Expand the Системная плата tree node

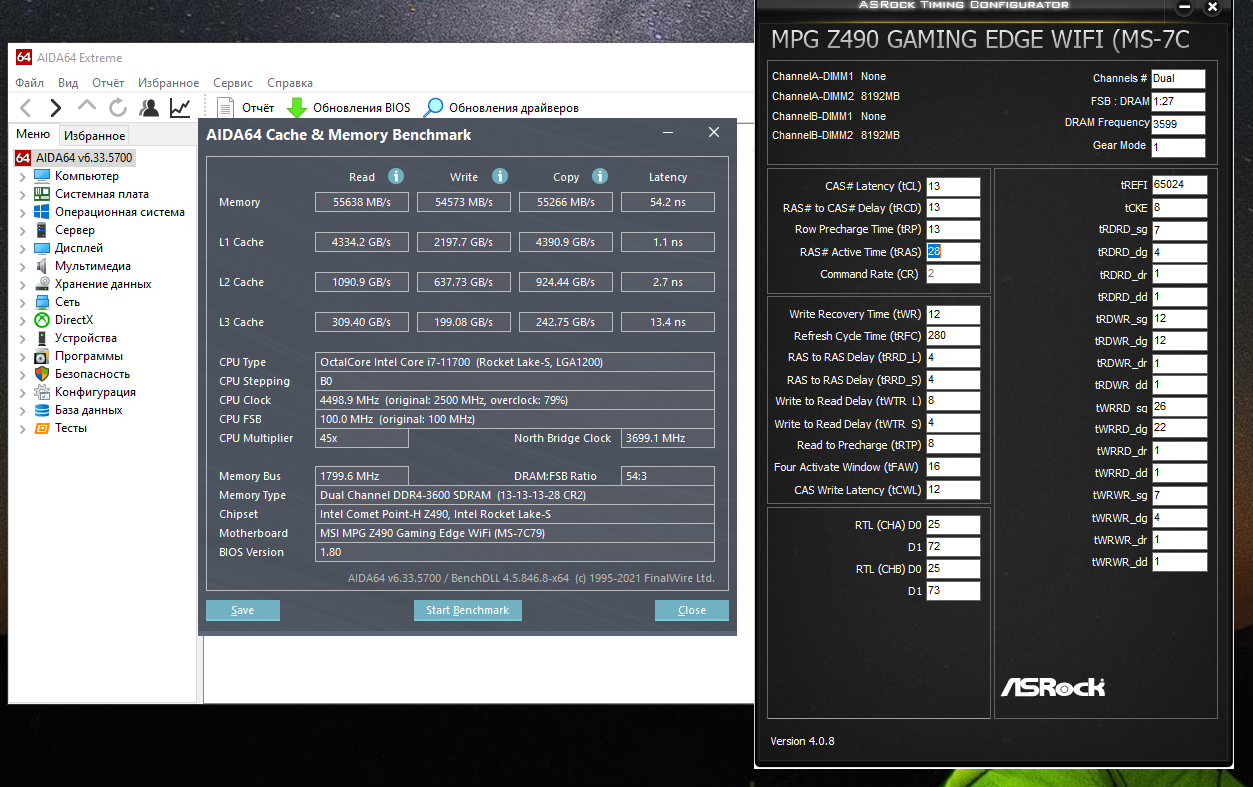click(x=23, y=194)
